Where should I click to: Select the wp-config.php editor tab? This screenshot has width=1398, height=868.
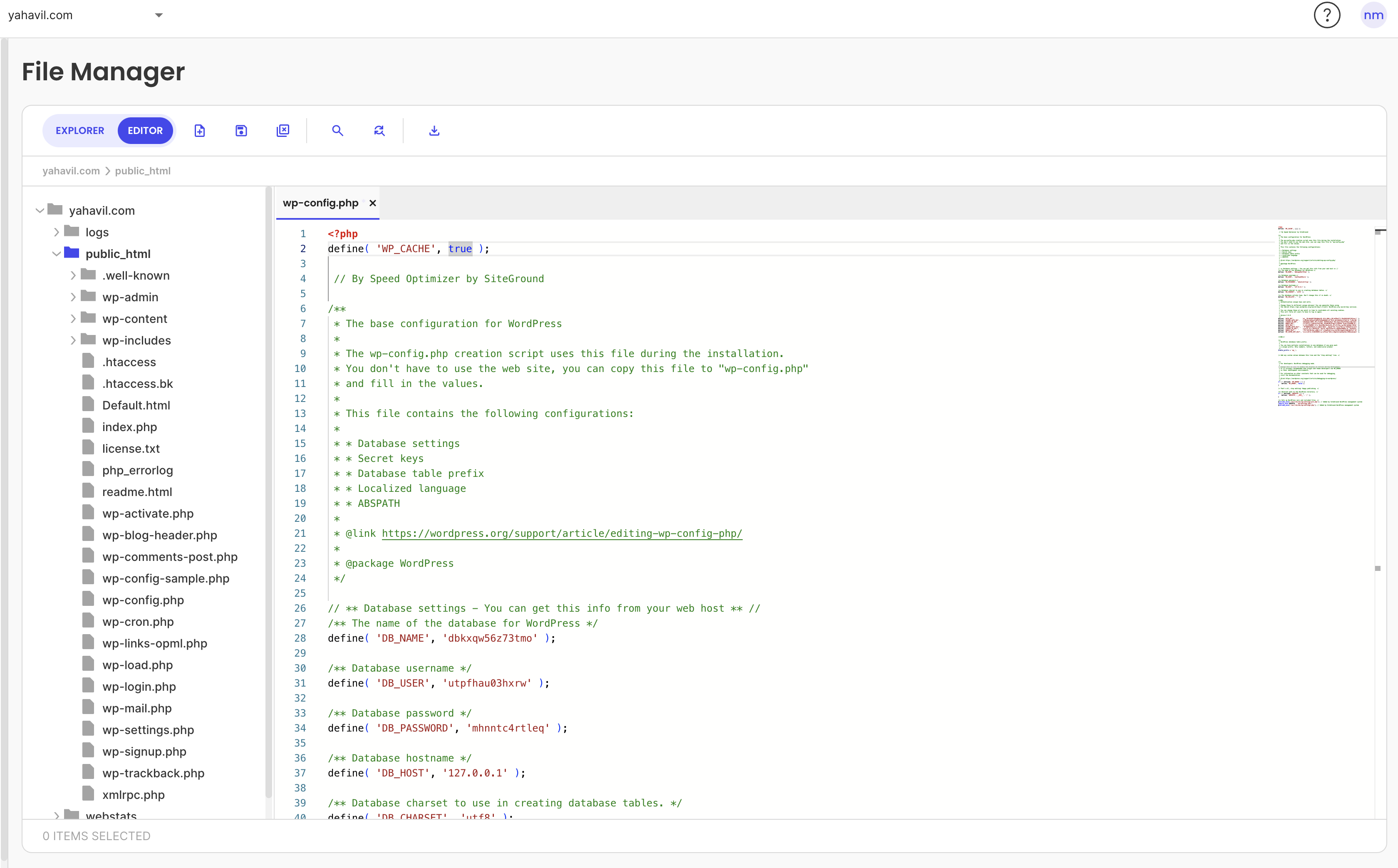pyautogui.click(x=320, y=203)
